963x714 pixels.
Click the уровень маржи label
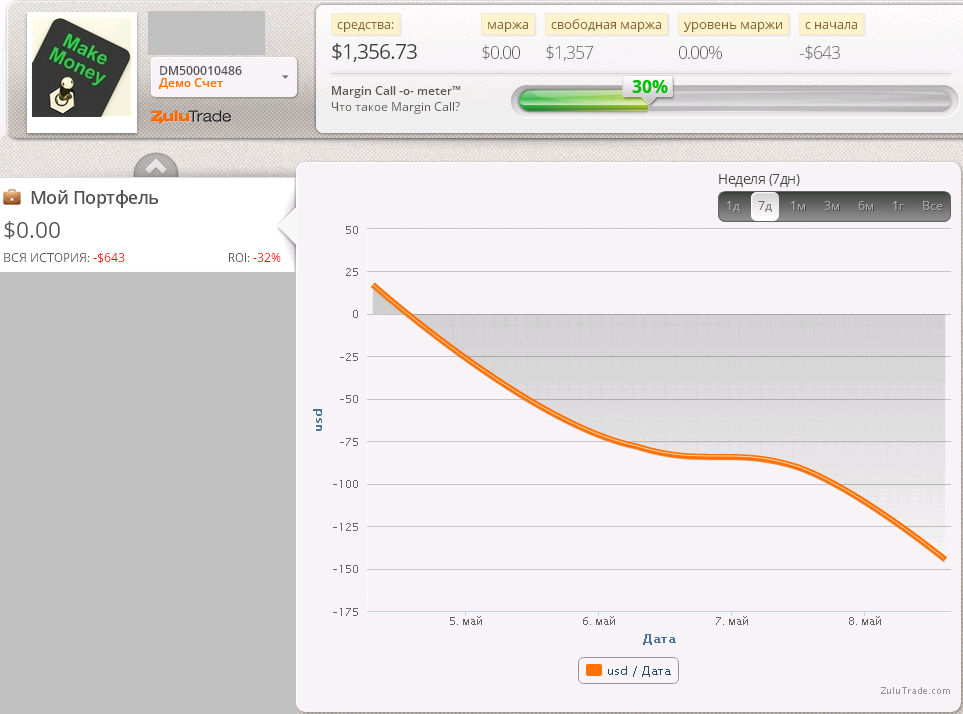pos(733,25)
